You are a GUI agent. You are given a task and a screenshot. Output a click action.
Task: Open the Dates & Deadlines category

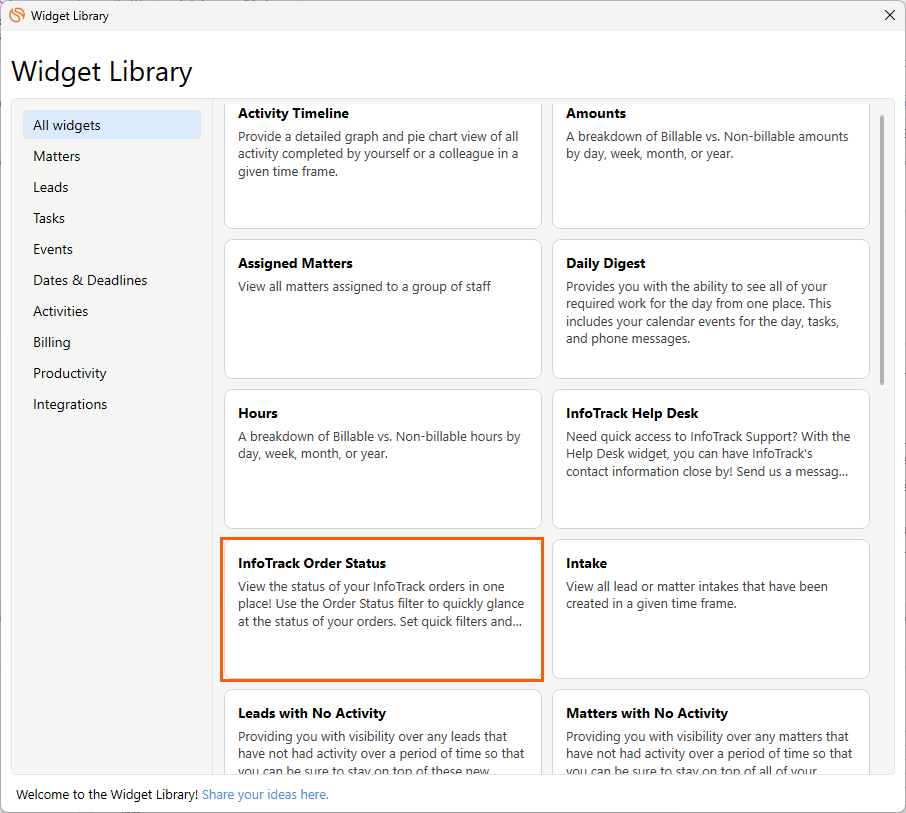point(90,280)
